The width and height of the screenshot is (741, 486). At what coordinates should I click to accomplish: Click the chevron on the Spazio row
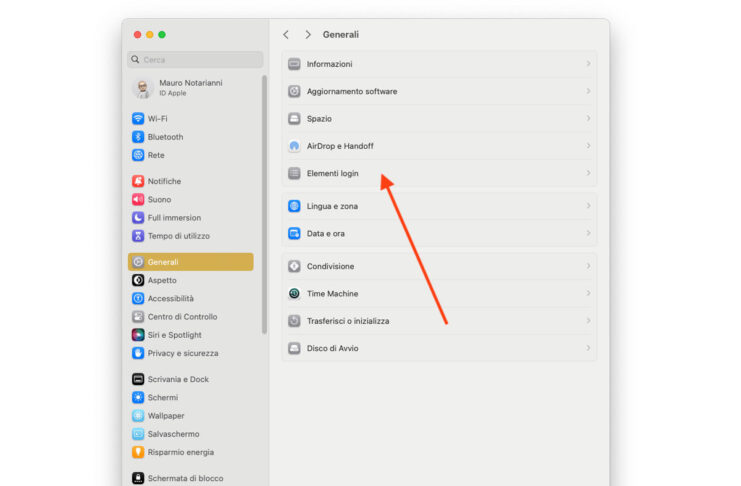point(588,118)
